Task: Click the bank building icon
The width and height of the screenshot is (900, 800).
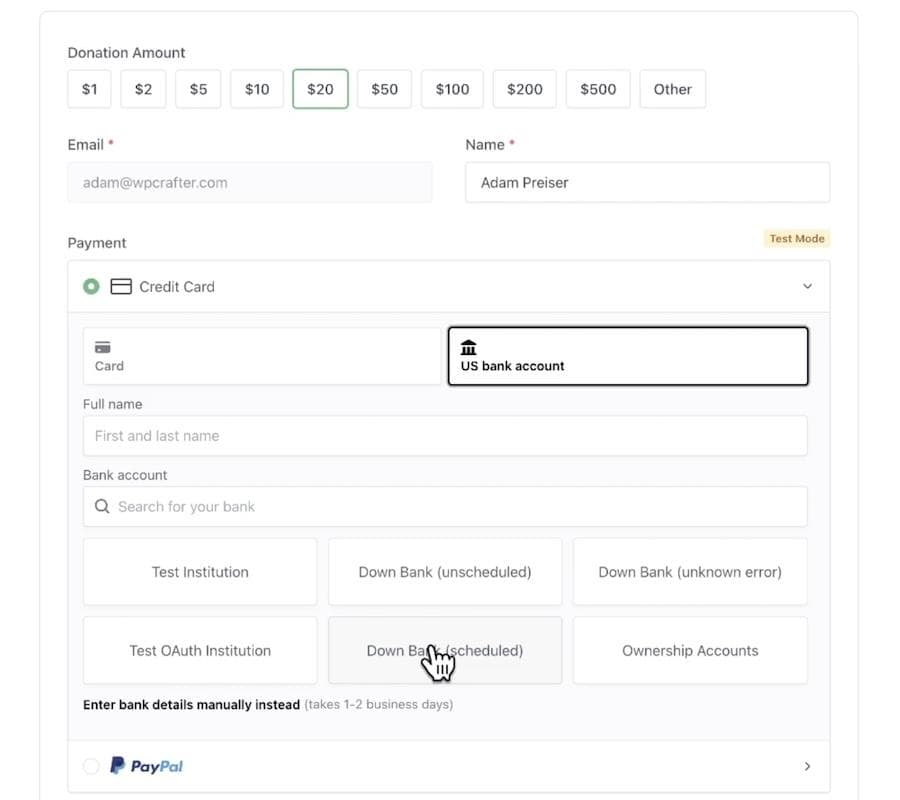Action: [x=468, y=347]
